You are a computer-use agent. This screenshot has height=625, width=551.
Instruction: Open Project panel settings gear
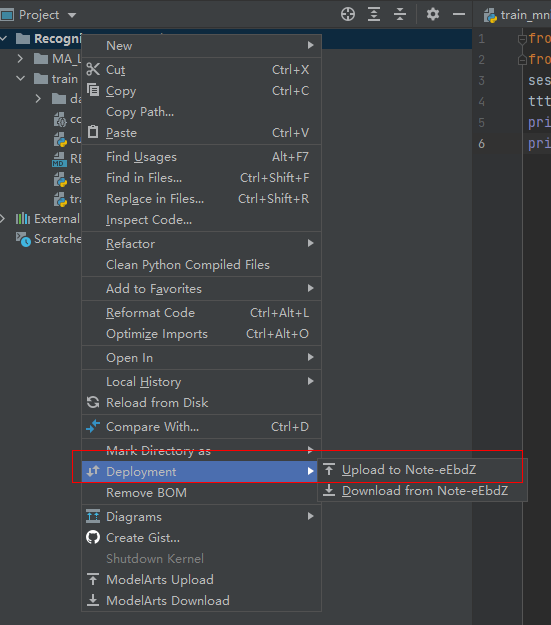(x=433, y=14)
